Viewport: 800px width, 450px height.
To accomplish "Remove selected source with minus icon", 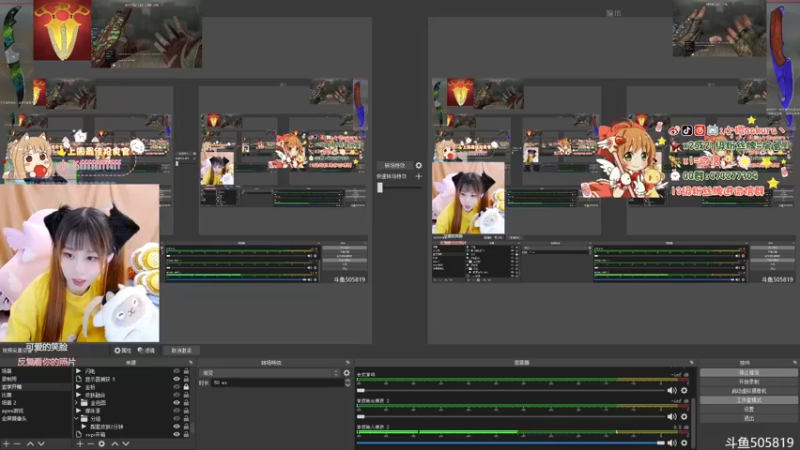I will click(90, 444).
